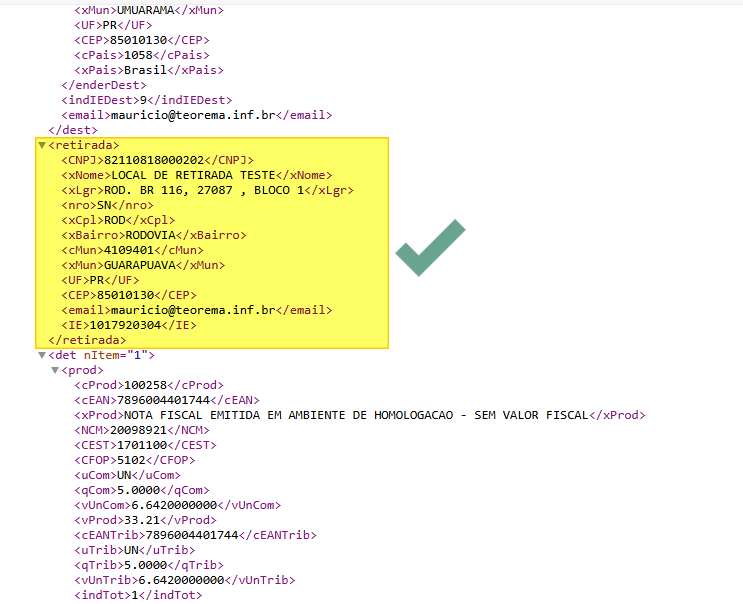Select the cProd 100258 line

(x=149, y=385)
